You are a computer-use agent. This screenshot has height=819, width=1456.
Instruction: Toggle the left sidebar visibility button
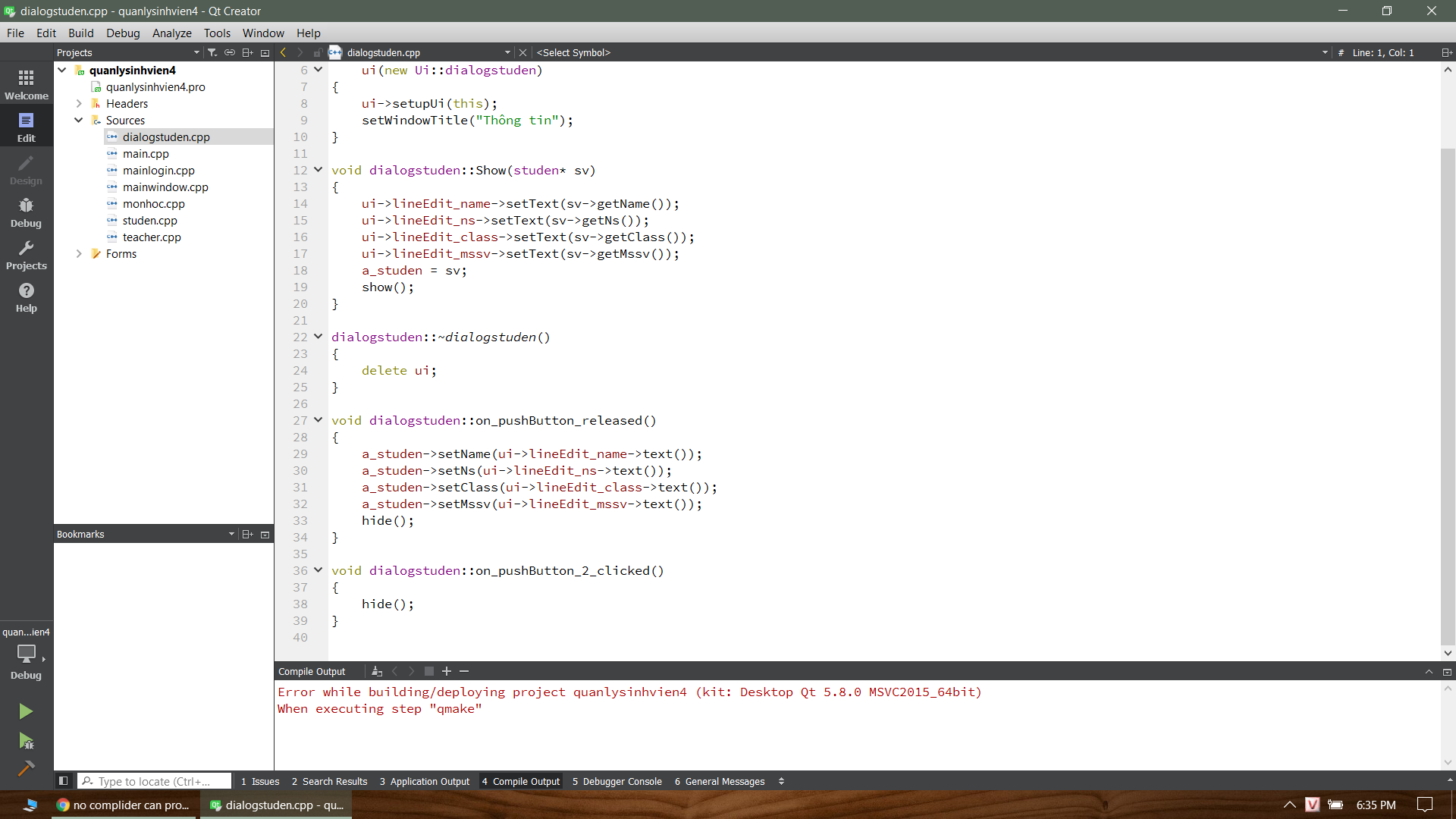click(x=64, y=781)
